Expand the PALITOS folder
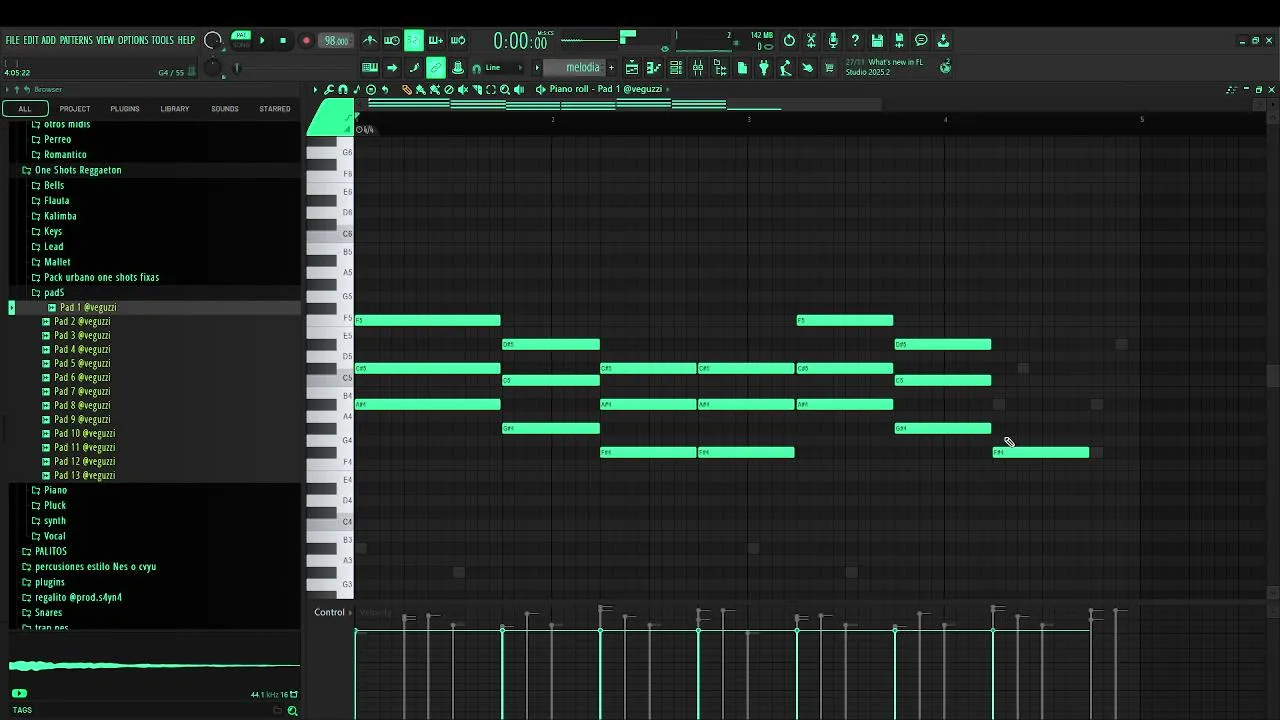 (x=51, y=551)
